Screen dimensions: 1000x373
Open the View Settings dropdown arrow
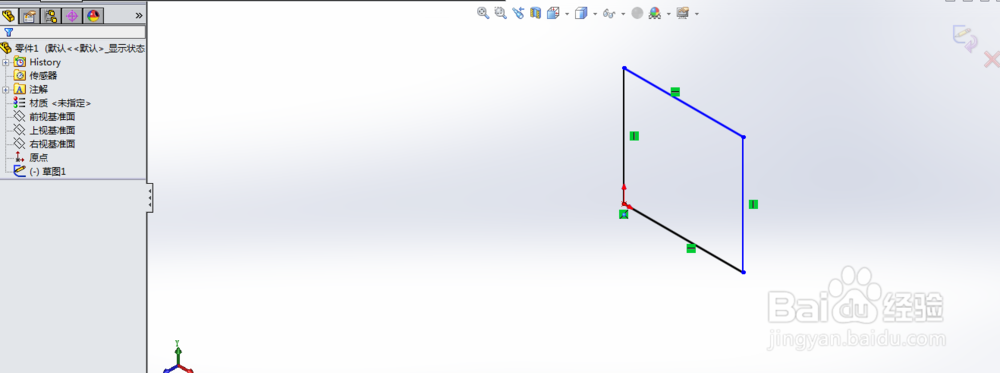coord(697,13)
